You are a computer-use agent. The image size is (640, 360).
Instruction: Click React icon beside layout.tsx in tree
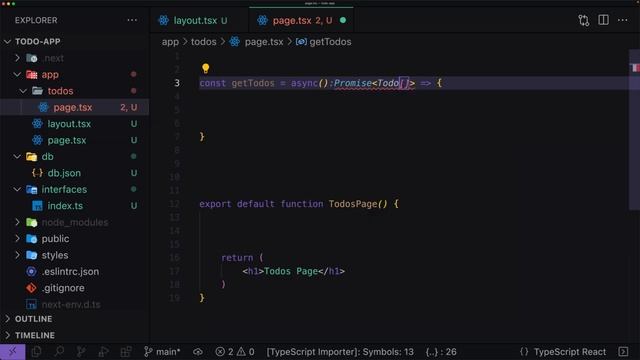click(37, 124)
